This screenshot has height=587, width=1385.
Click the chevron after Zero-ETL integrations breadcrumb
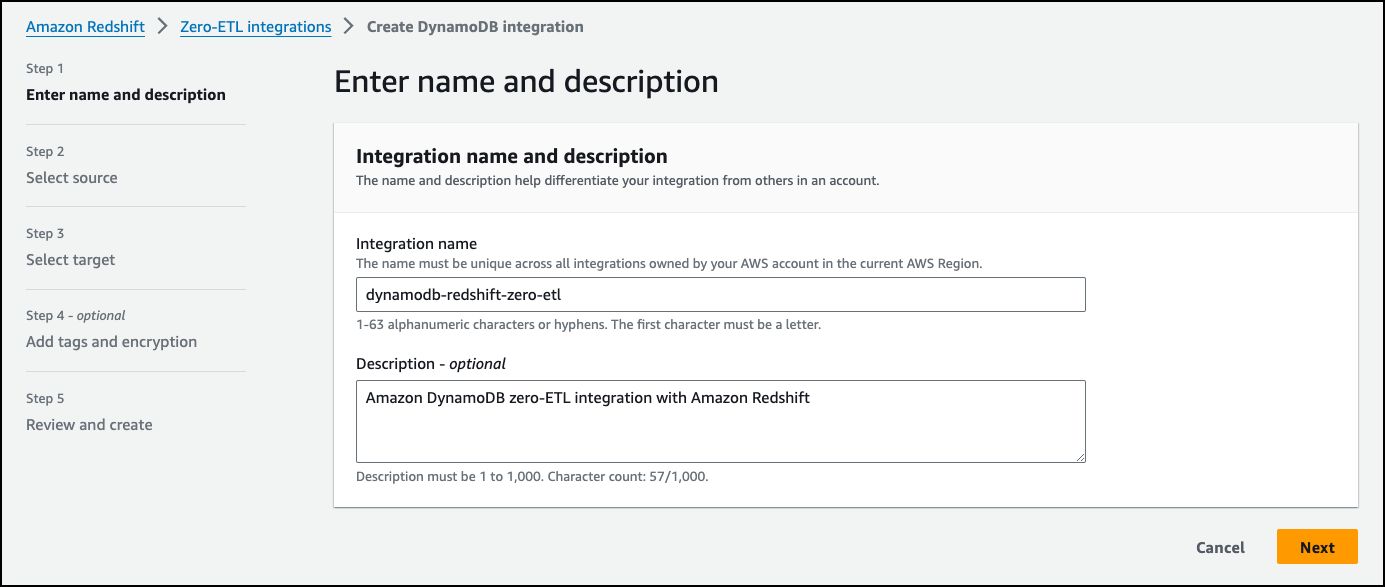(349, 27)
